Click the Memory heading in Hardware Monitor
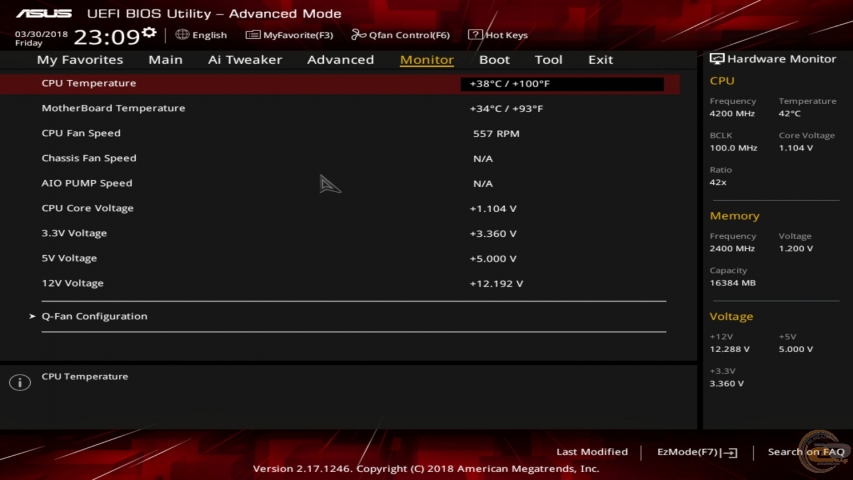Image resolution: width=853 pixels, height=480 pixels. (734, 216)
